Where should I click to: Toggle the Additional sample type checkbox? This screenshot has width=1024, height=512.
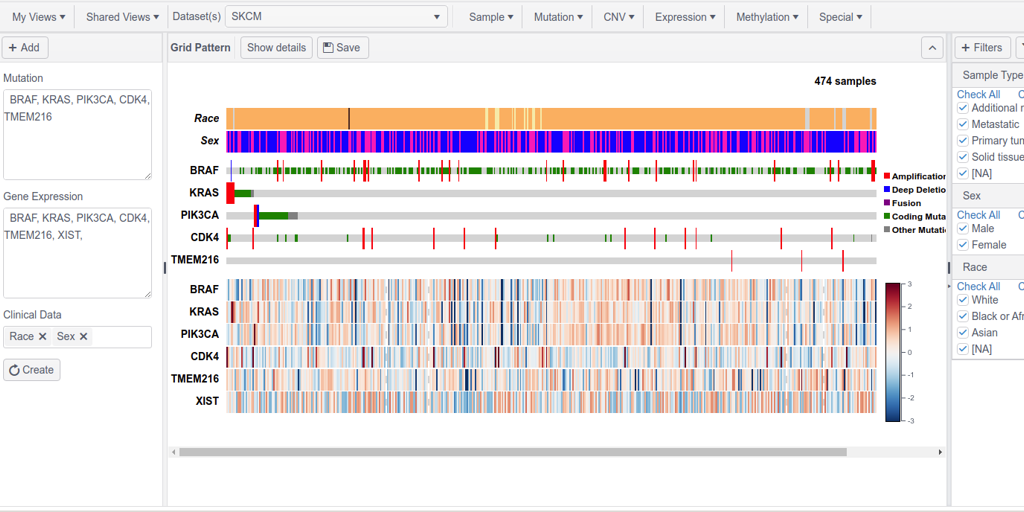(x=963, y=108)
